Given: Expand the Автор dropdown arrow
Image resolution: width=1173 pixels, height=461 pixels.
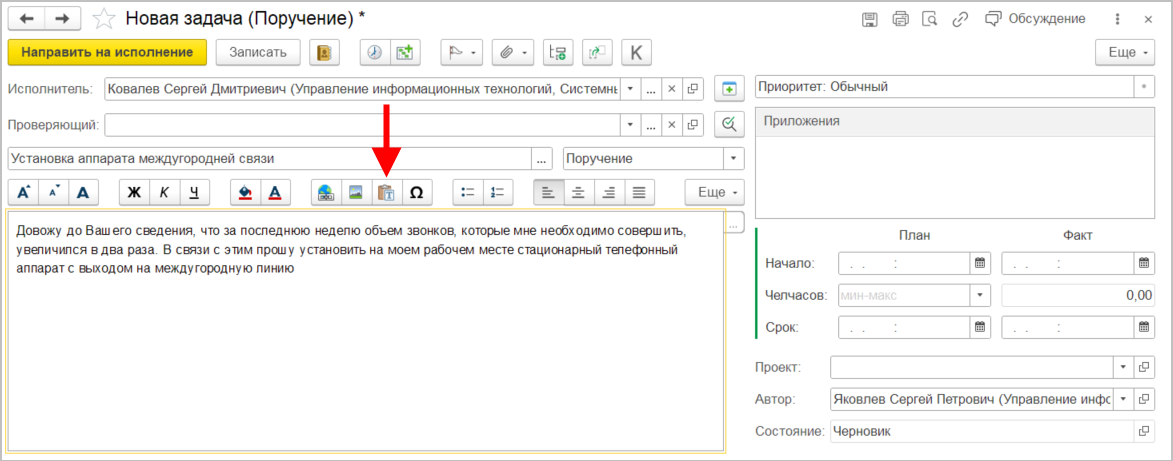Looking at the screenshot, I should click(1123, 400).
